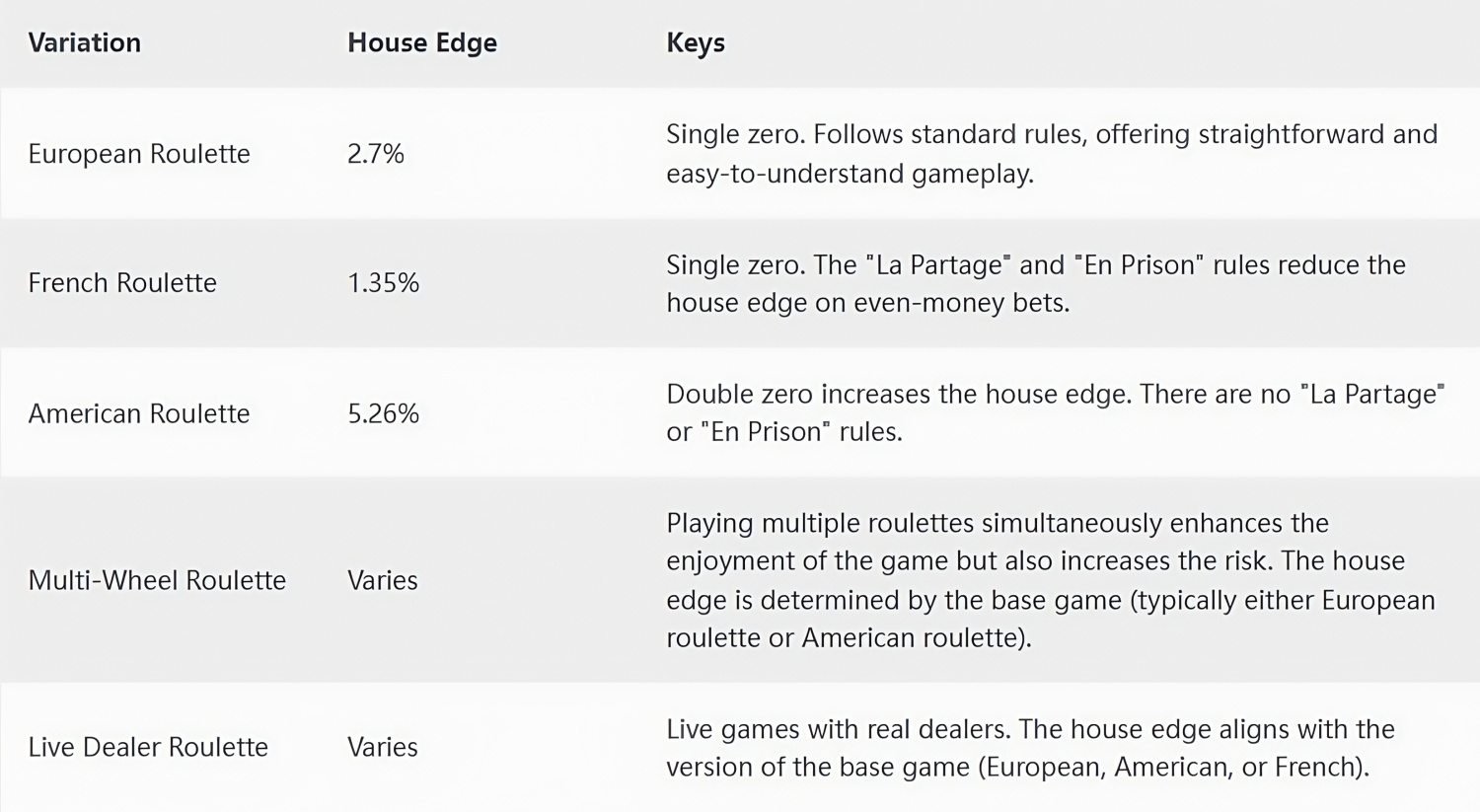Click the Variation column header
Screen dimensions: 1480x812
[84, 42]
